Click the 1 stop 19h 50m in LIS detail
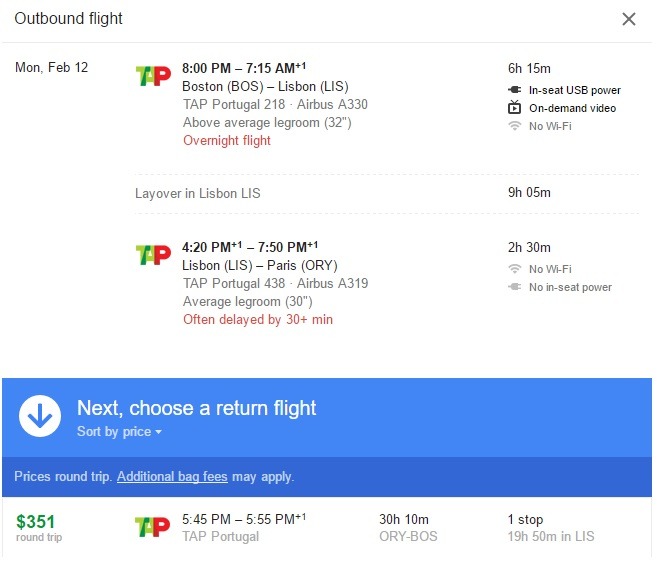This screenshot has height=575, width=657. tap(551, 528)
